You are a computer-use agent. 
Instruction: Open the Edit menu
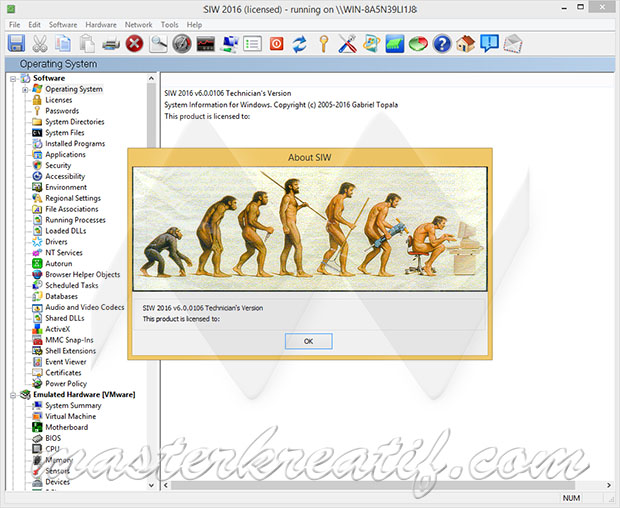coord(34,25)
